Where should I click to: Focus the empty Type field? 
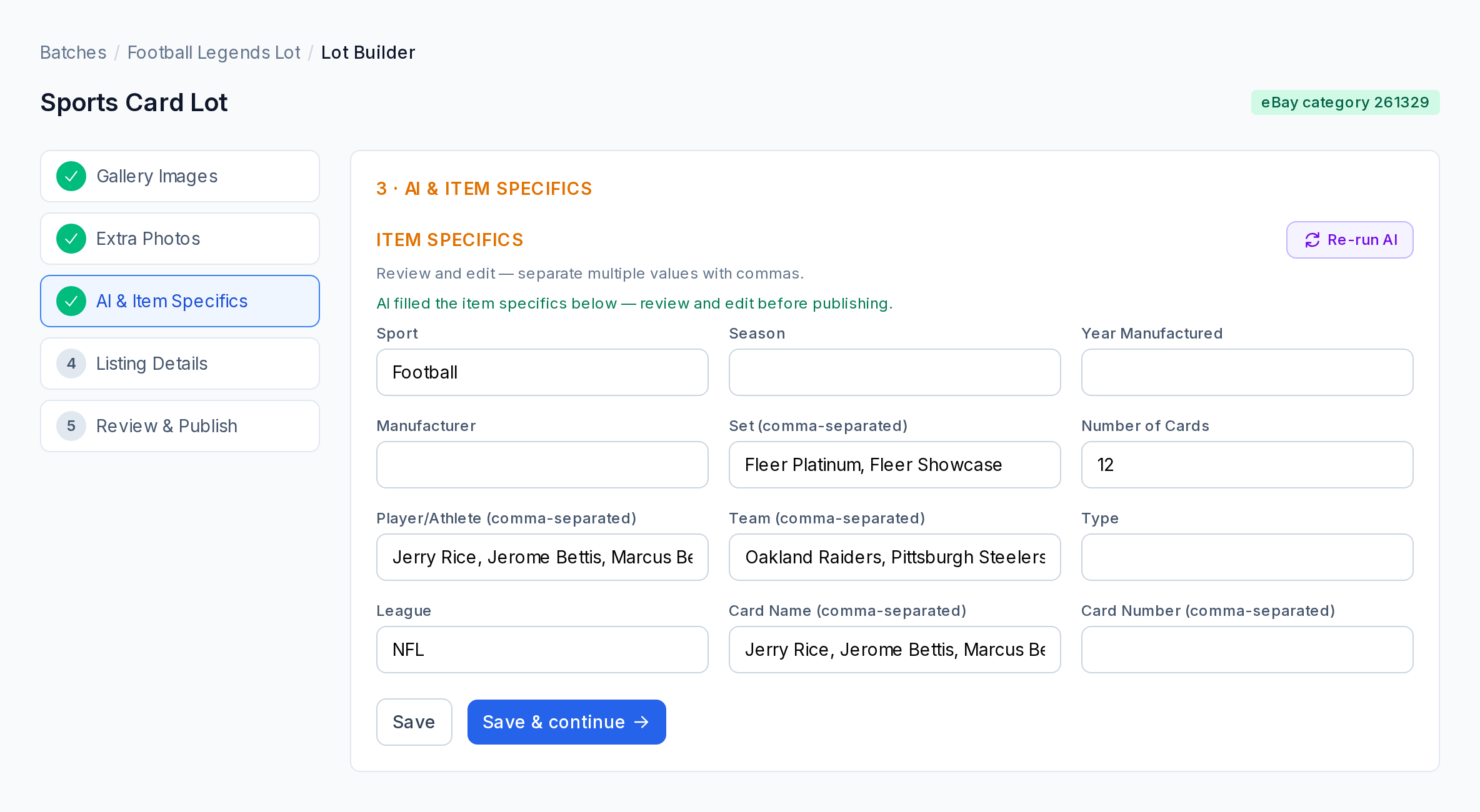coord(1247,557)
